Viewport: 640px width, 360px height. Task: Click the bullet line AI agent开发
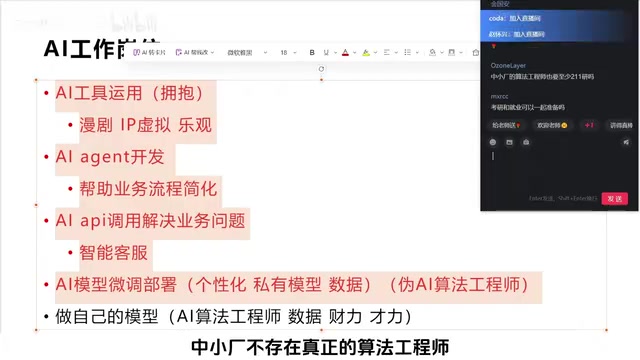coord(110,157)
